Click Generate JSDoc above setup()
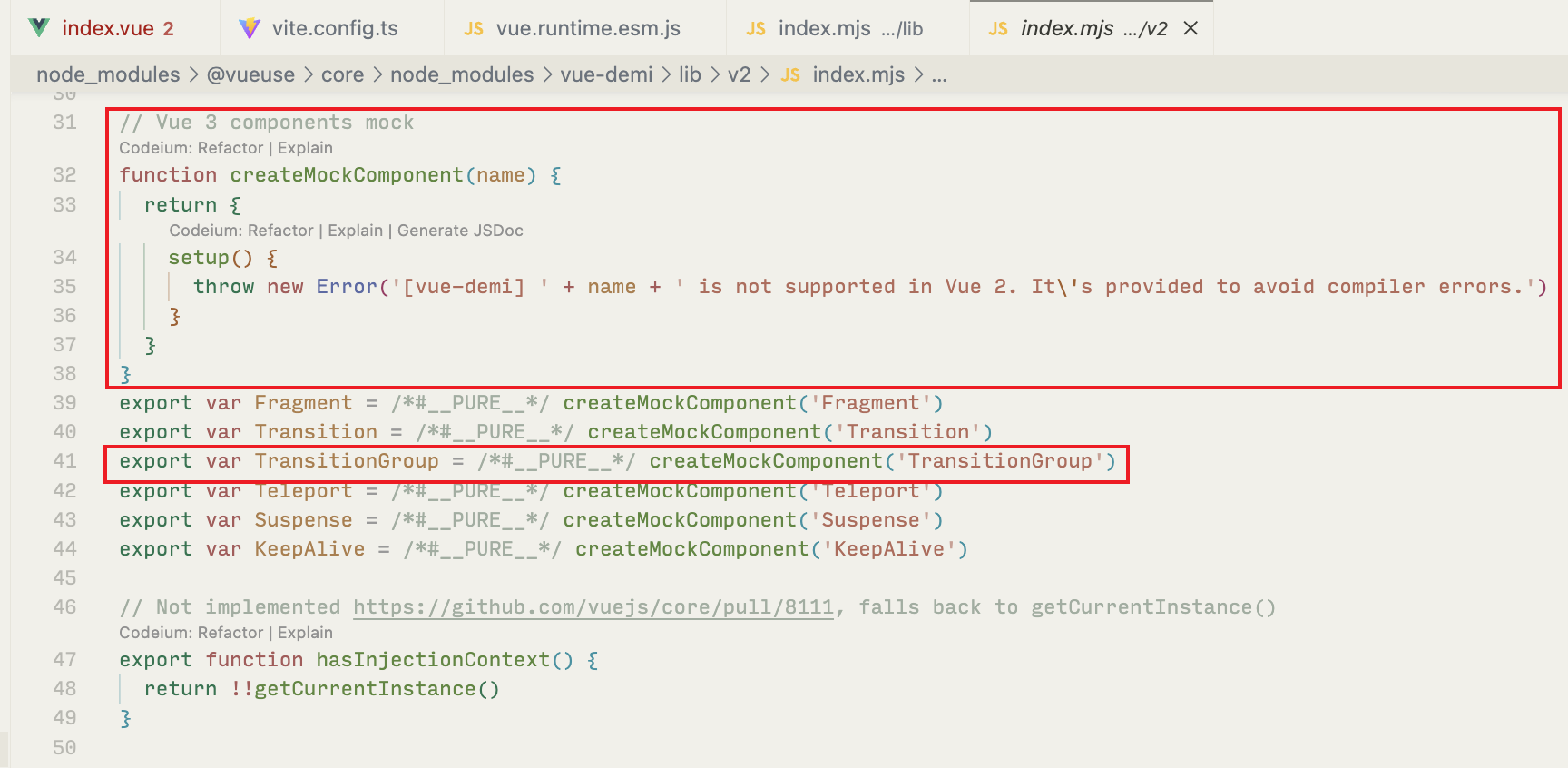The image size is (1568, 768). click(x=460, y=231)
